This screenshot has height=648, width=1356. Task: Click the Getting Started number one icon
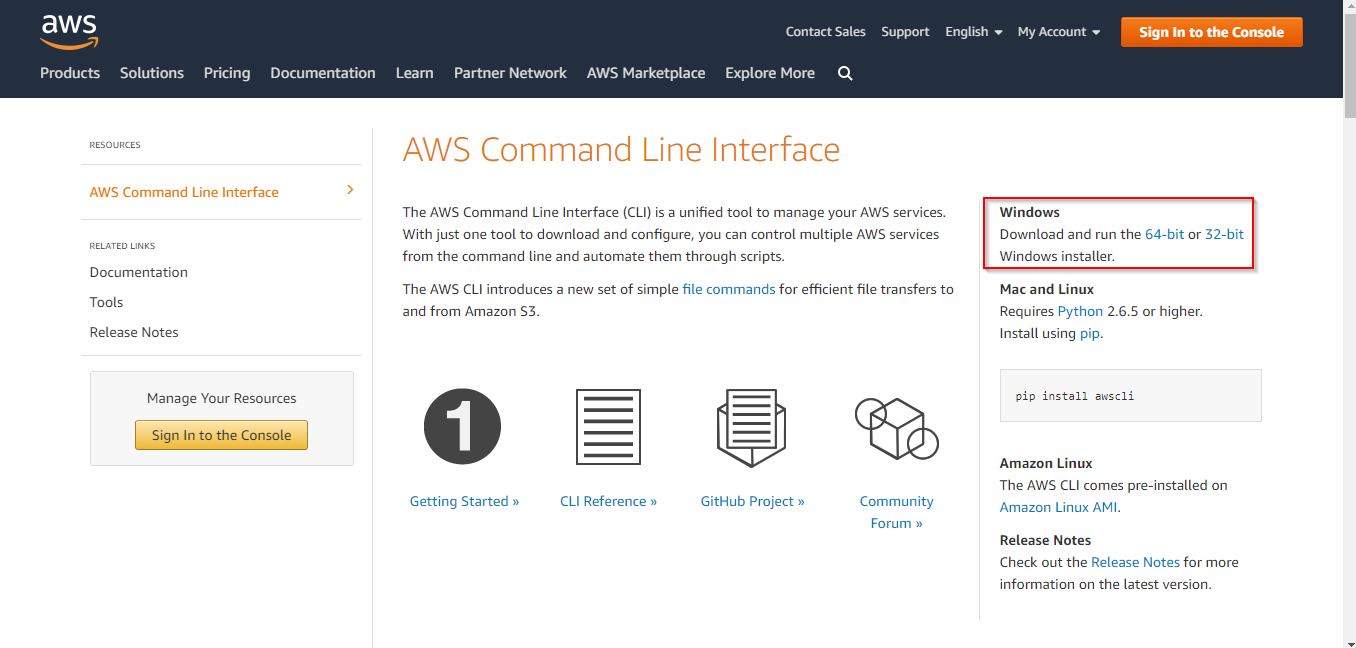pos(462,426)
